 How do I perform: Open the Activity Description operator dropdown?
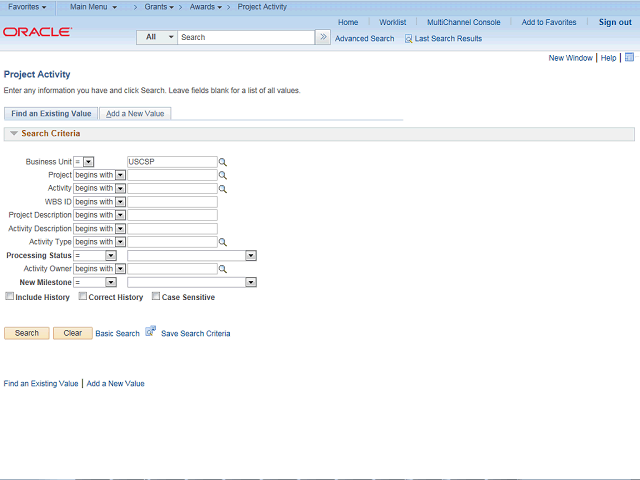pos(99,229)
